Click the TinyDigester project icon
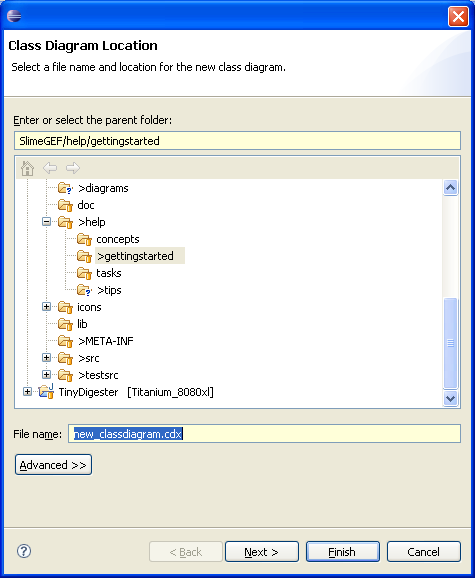 46,391
